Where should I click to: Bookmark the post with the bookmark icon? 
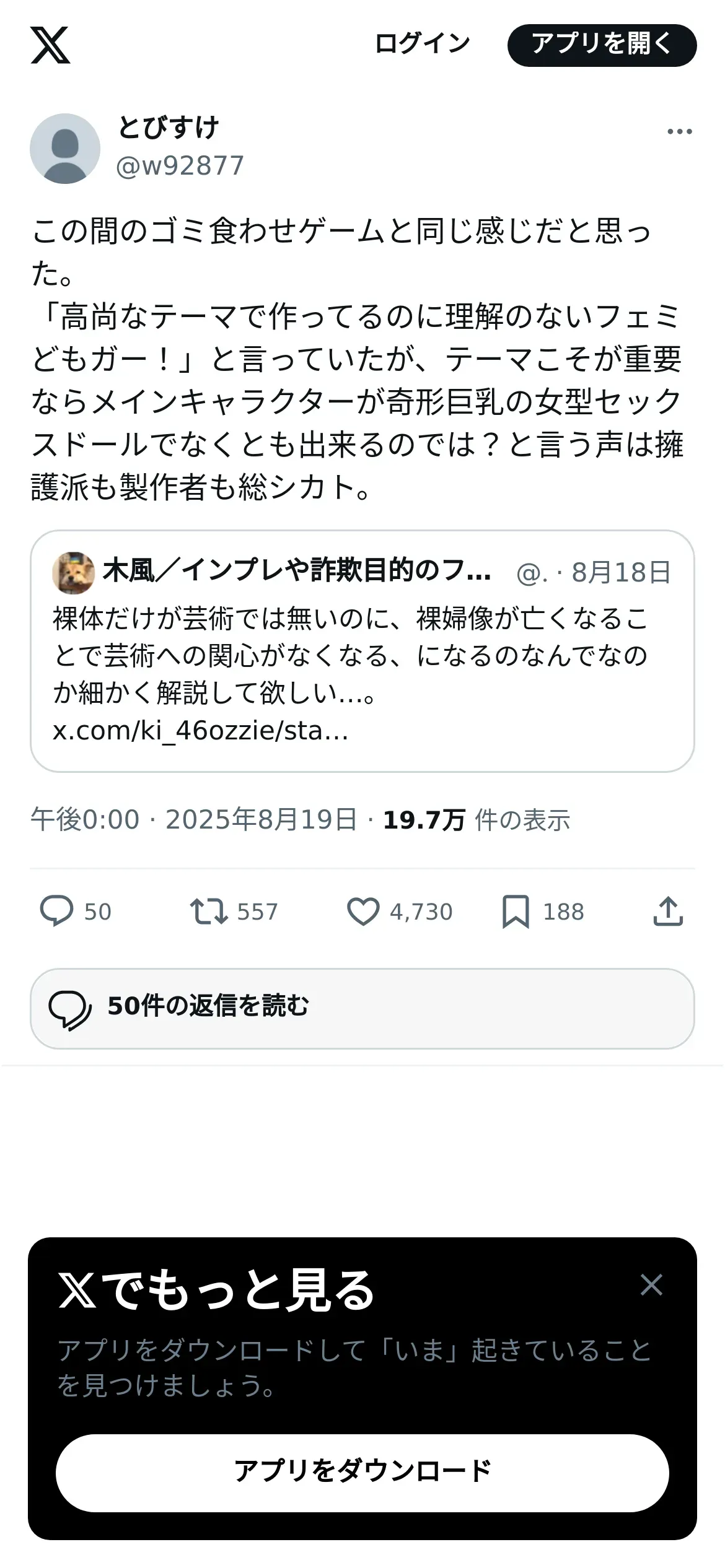tap(516, 912)
